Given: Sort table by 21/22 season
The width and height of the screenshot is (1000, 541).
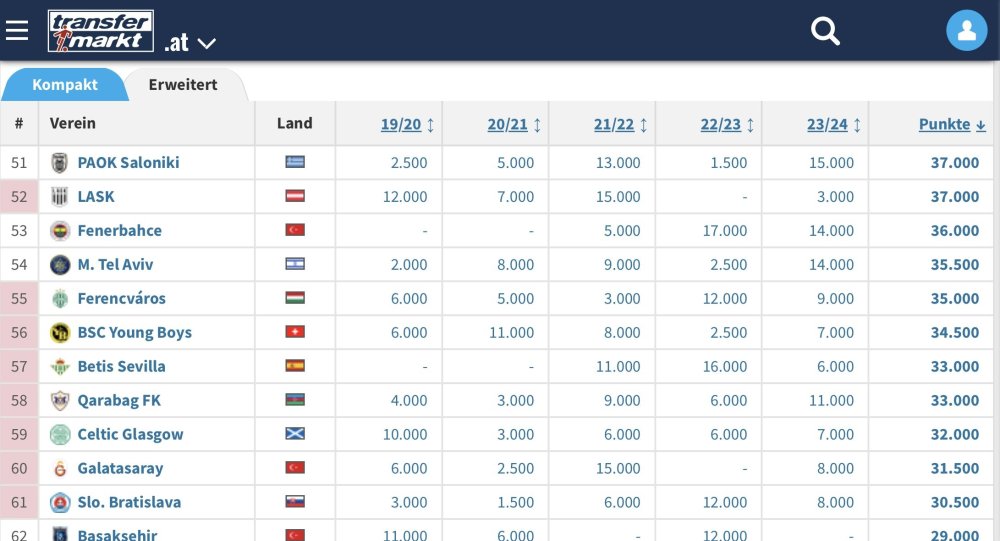Looking at the screenshot, I should 614,125.
